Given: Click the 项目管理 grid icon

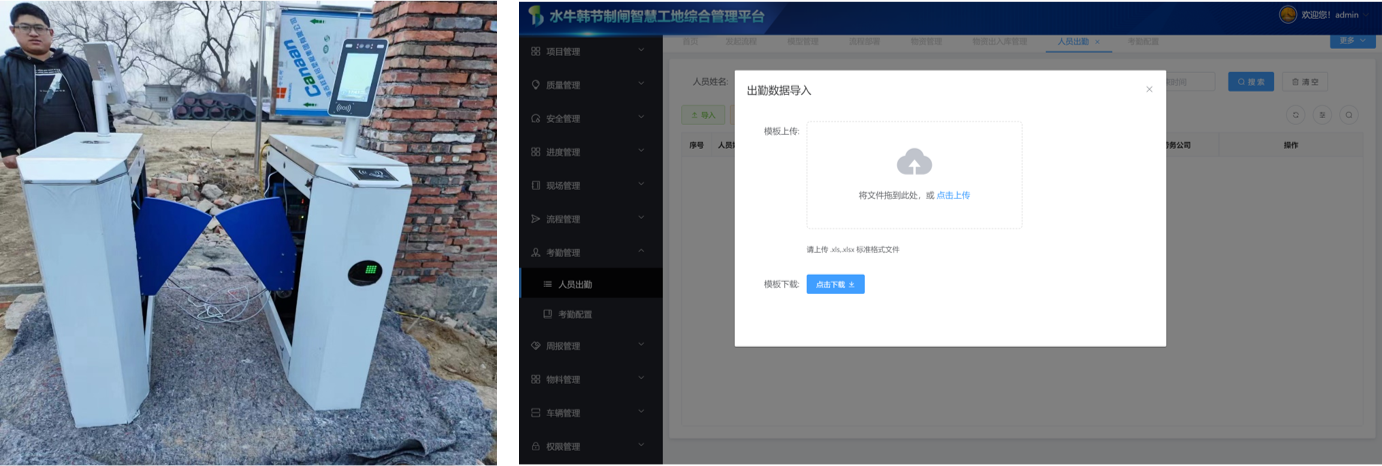Looking at the screenshot, I should [536, 51].
